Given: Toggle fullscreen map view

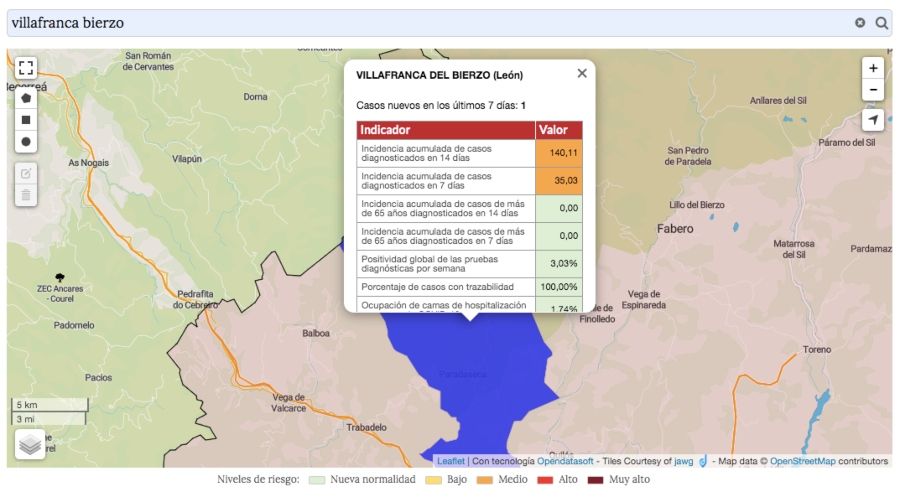Looking at the screenshot, I should [x=26, y=68].
